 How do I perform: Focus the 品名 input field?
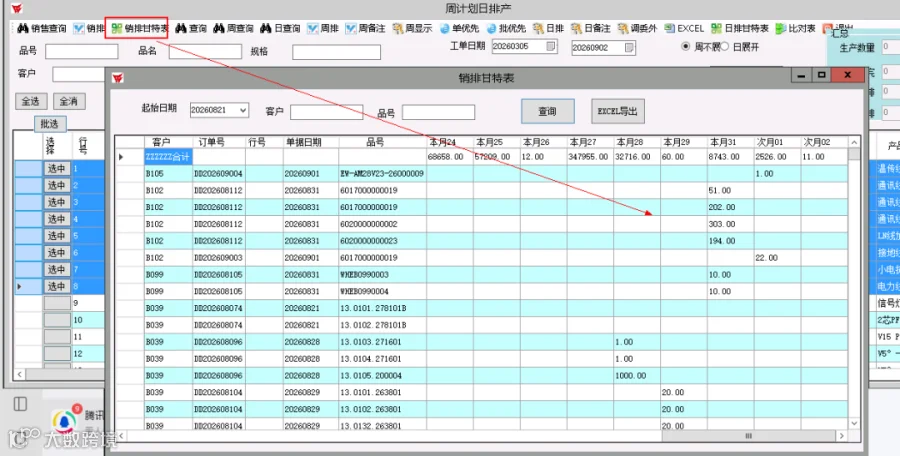tap(205, 52)
